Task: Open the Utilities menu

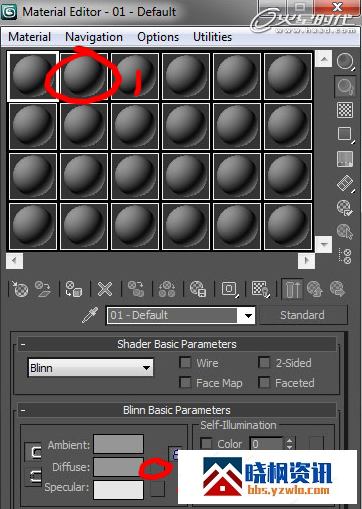Action: pos(213,37)
